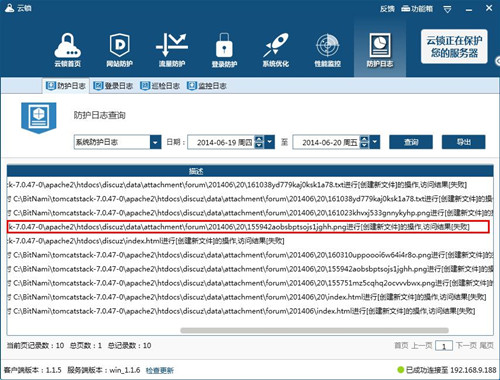
Task: Select log row with 160310uppoooi6w64i4r8o.png
Action: click(250, 255)
